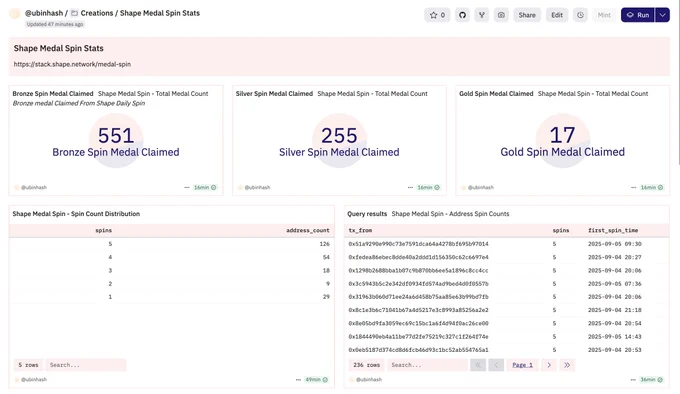The height and width of the screenshot is (394, 680).
Task: Select address starting 0x1298b2688bba1b07
Action: [x=418, y=270]
